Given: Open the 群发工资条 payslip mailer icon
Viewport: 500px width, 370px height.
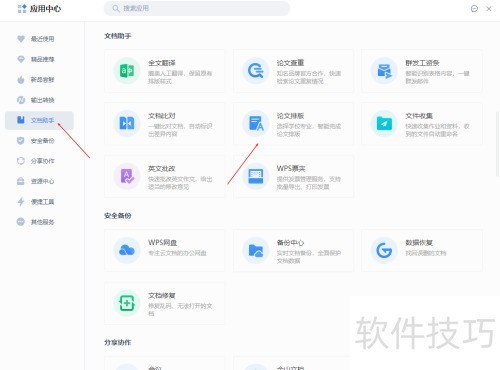Looking at the screenshot, I should pyautogui.click(x=384, y=71).
